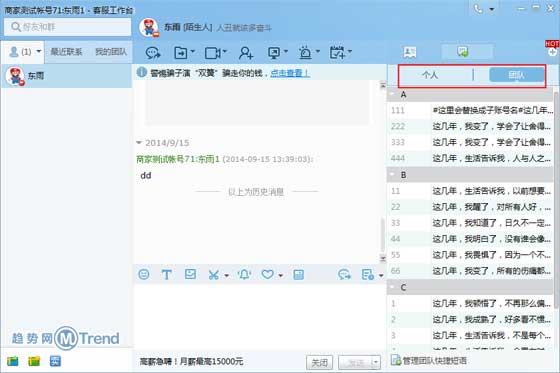
Task: Click 东雨 avatar in chat header
Action: [x=149, y=27]
